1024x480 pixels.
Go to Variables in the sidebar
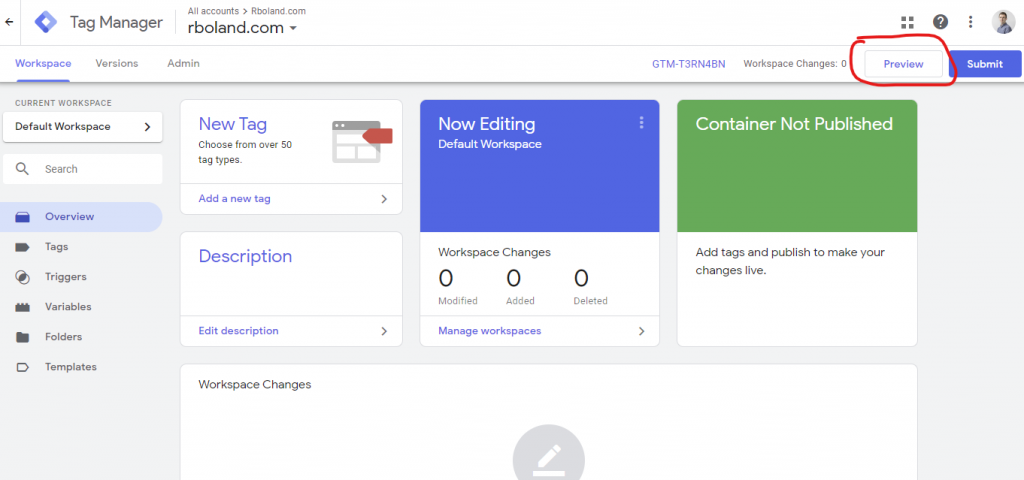click(67, 307)
